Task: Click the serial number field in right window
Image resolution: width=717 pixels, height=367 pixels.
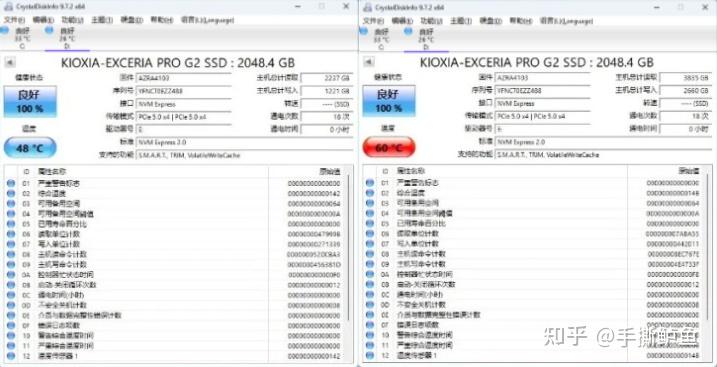Action: [x=542, y=90]
